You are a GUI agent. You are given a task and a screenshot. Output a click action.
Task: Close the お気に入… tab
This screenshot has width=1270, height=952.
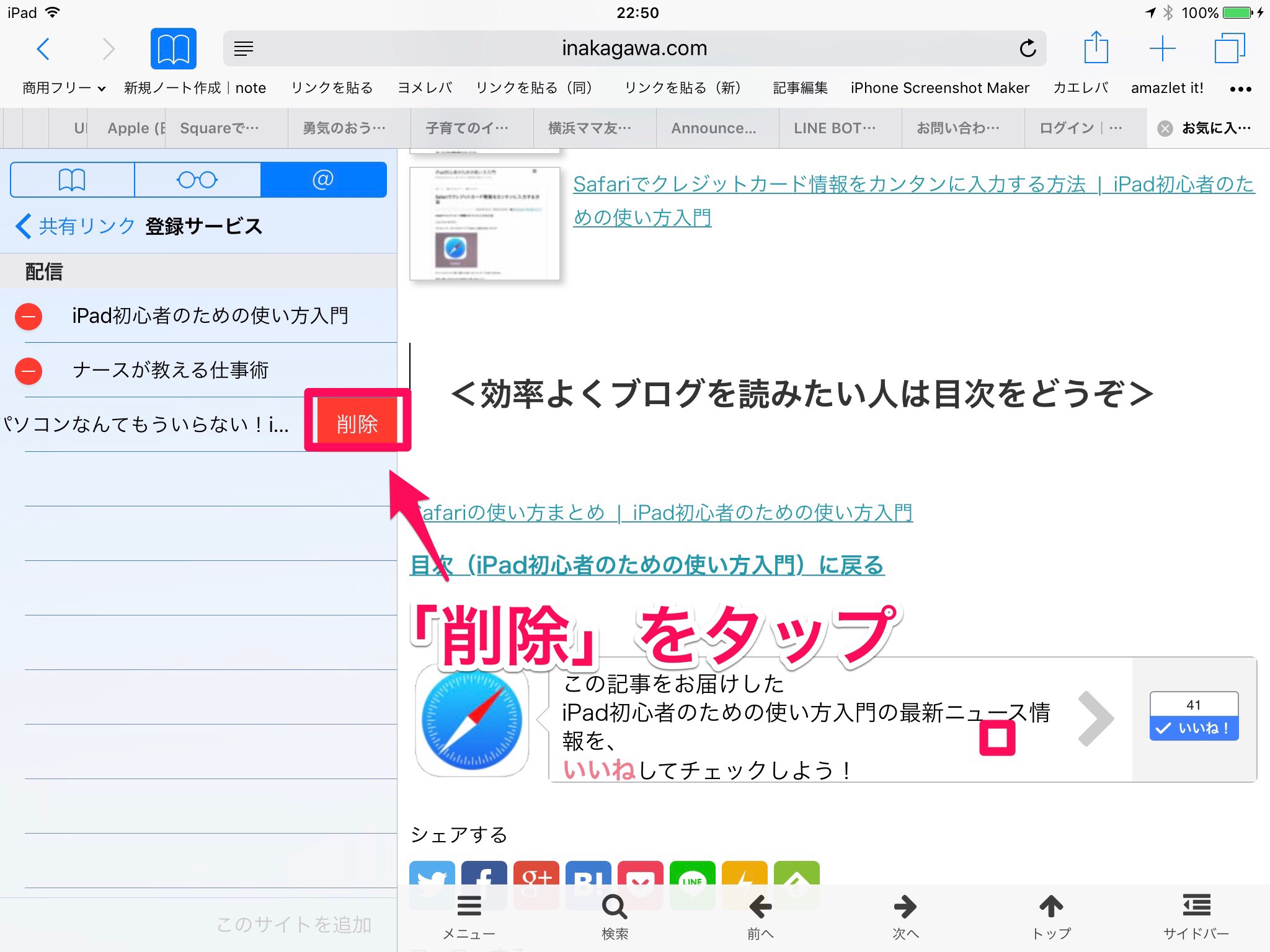pos(1165,128)
